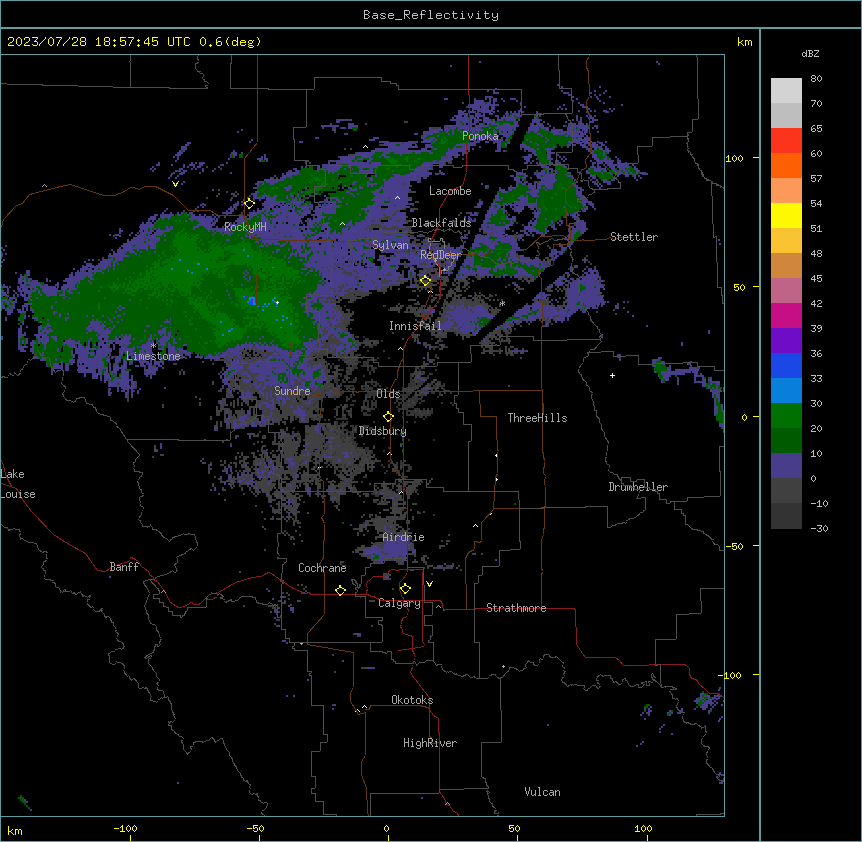This screenshot has width=862, height=842.
Task: Click the Banff town label
Action: coord(124,567)
